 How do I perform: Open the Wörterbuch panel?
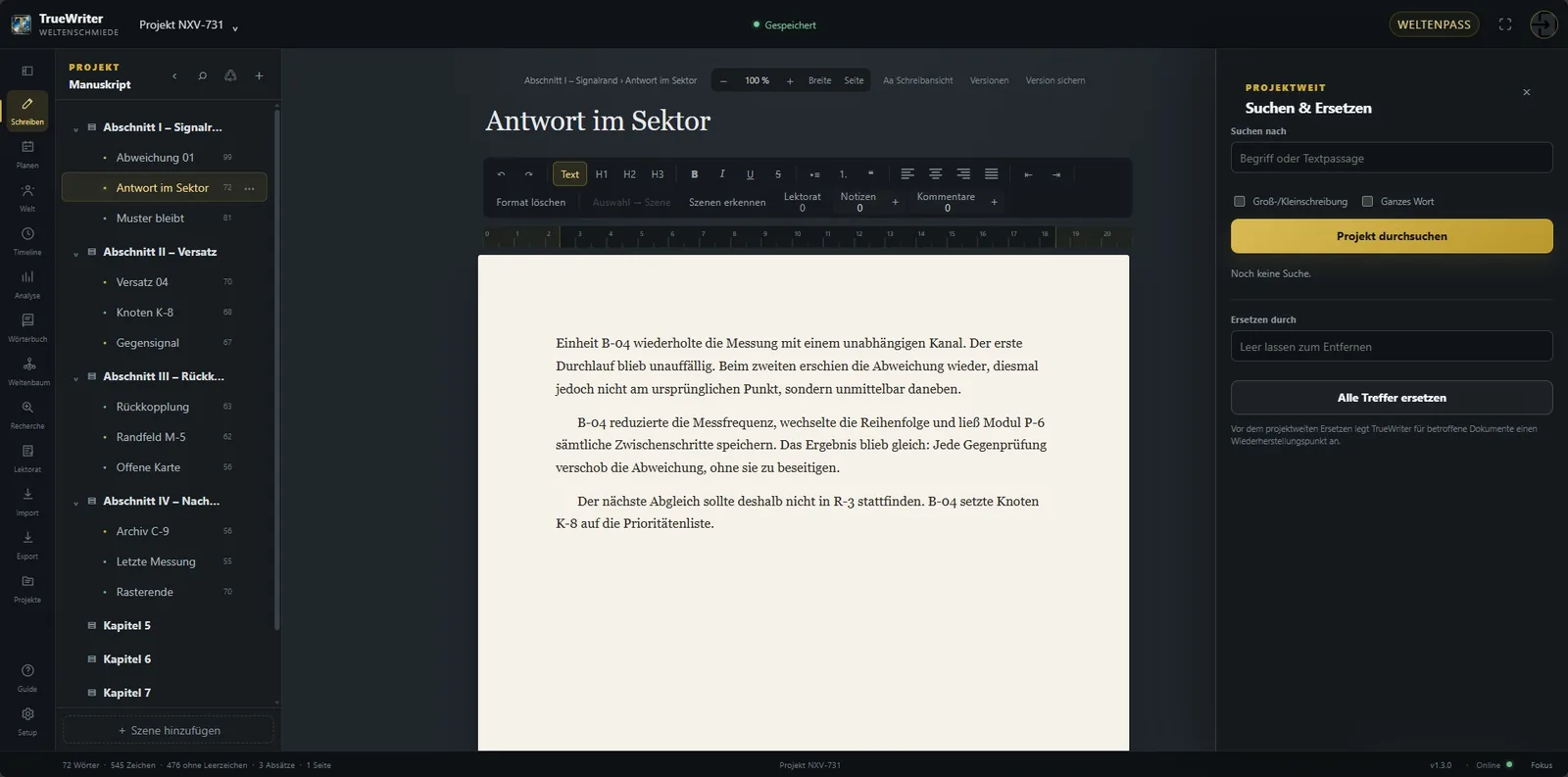27,327
